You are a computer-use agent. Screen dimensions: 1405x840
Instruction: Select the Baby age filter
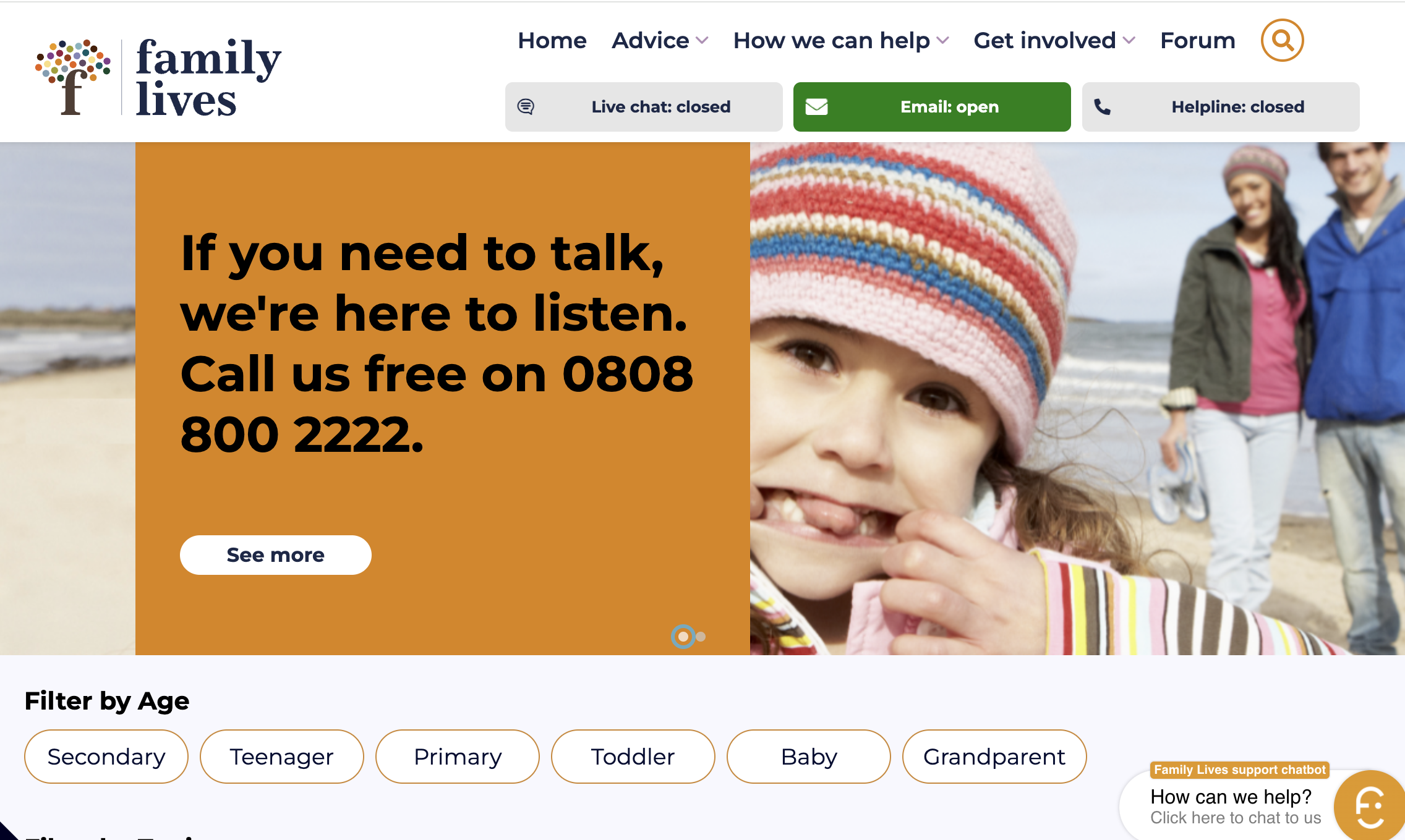point(809,757)
